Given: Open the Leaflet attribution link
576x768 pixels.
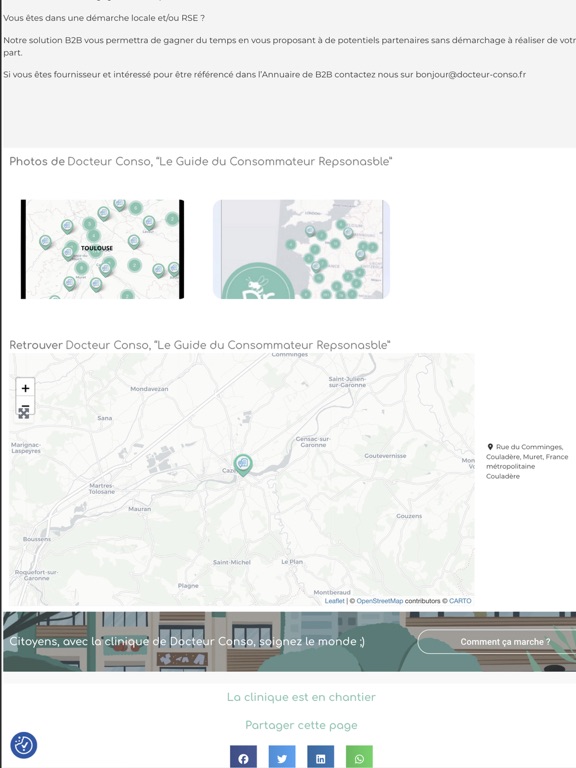Looking at the screenshot, I should (x=335, y=601).
